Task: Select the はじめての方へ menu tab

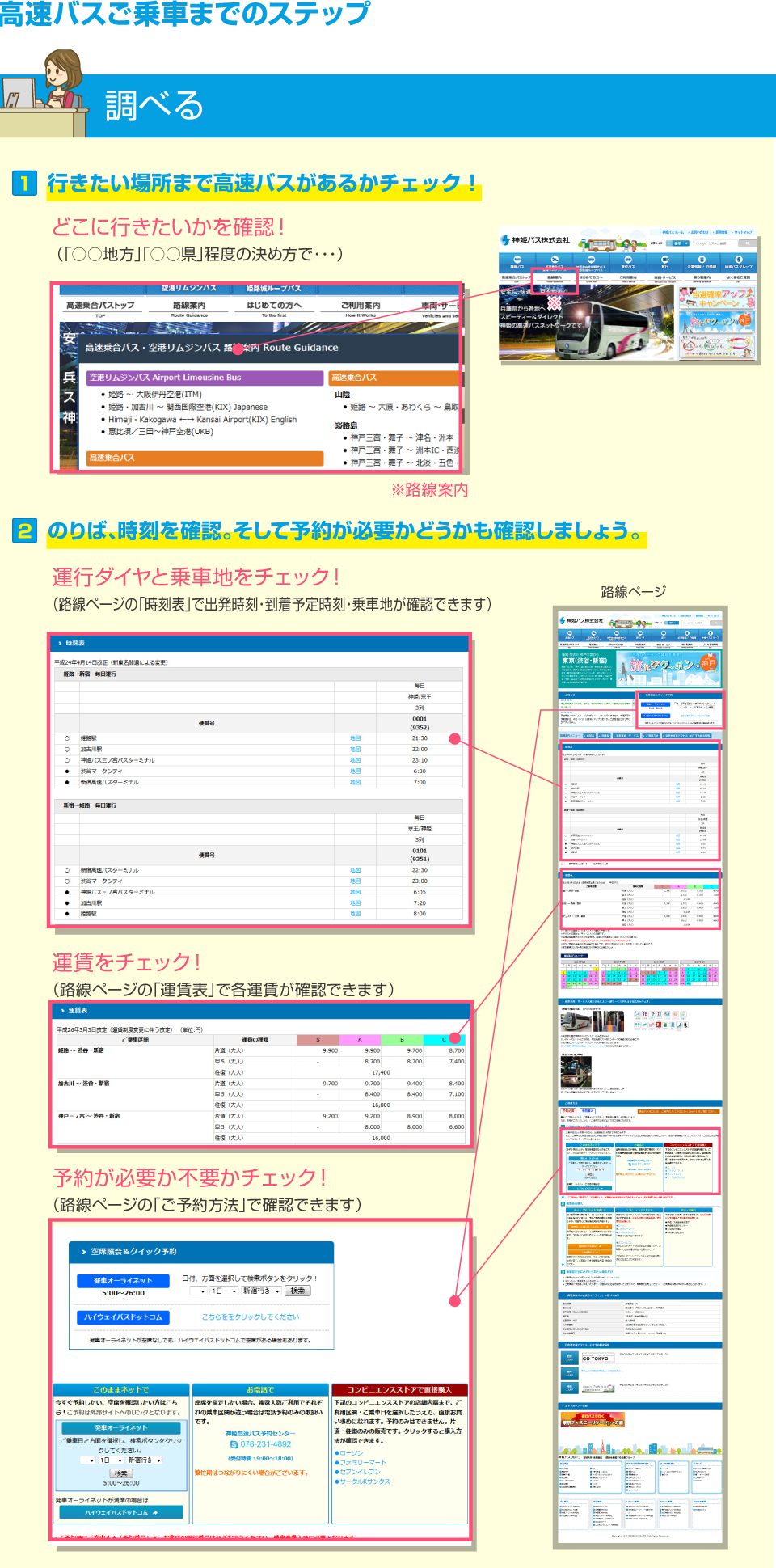Action: point(274,308)
